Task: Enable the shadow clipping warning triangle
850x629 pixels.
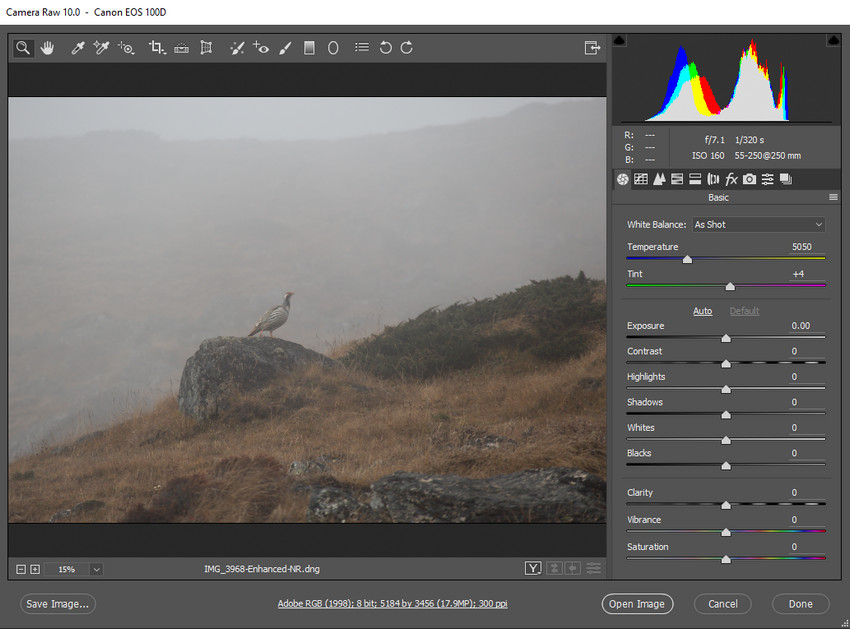Action: tap(621, 40)
